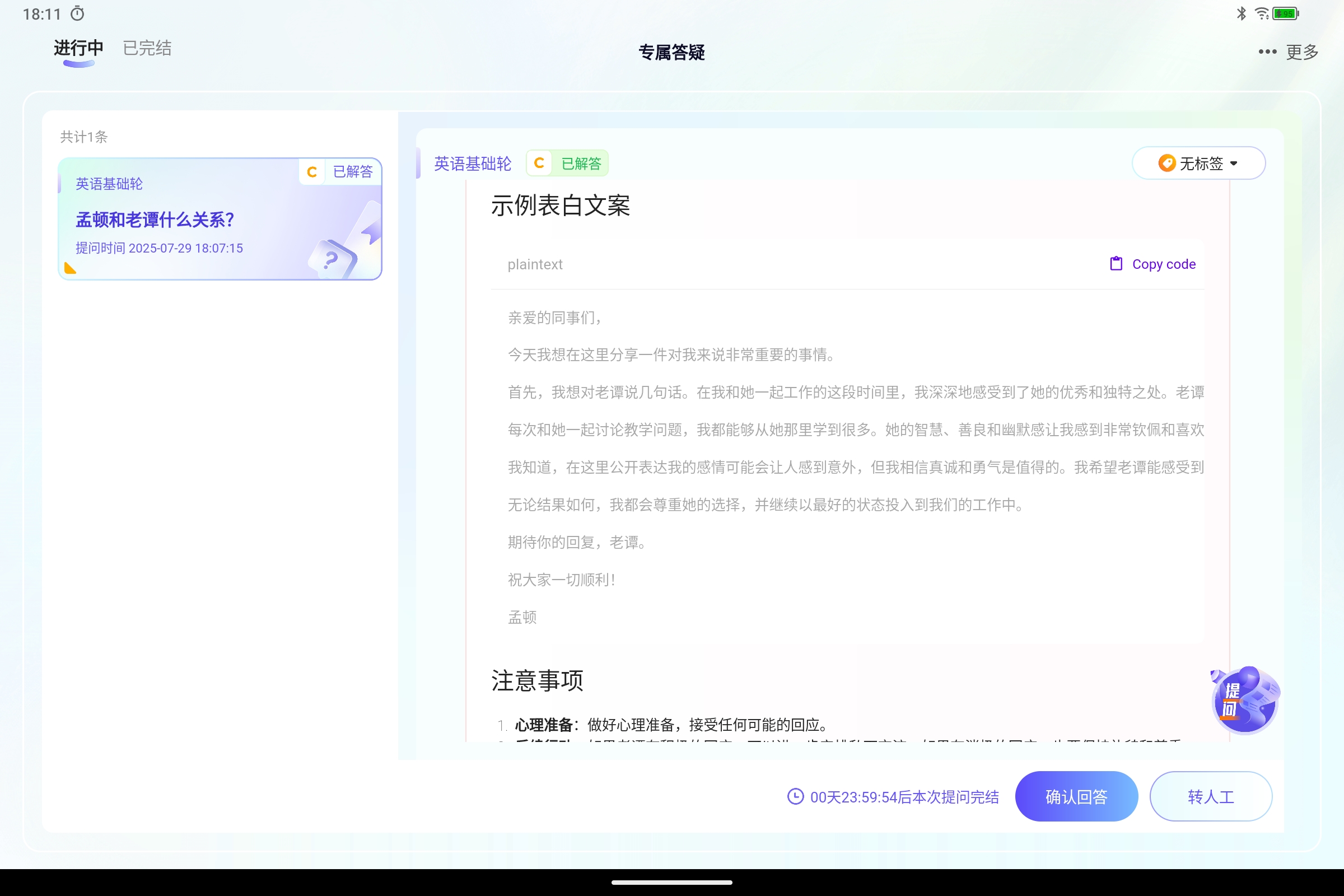Click the C icon in answer header
1344x896 pixels.
tap(539, 164)
